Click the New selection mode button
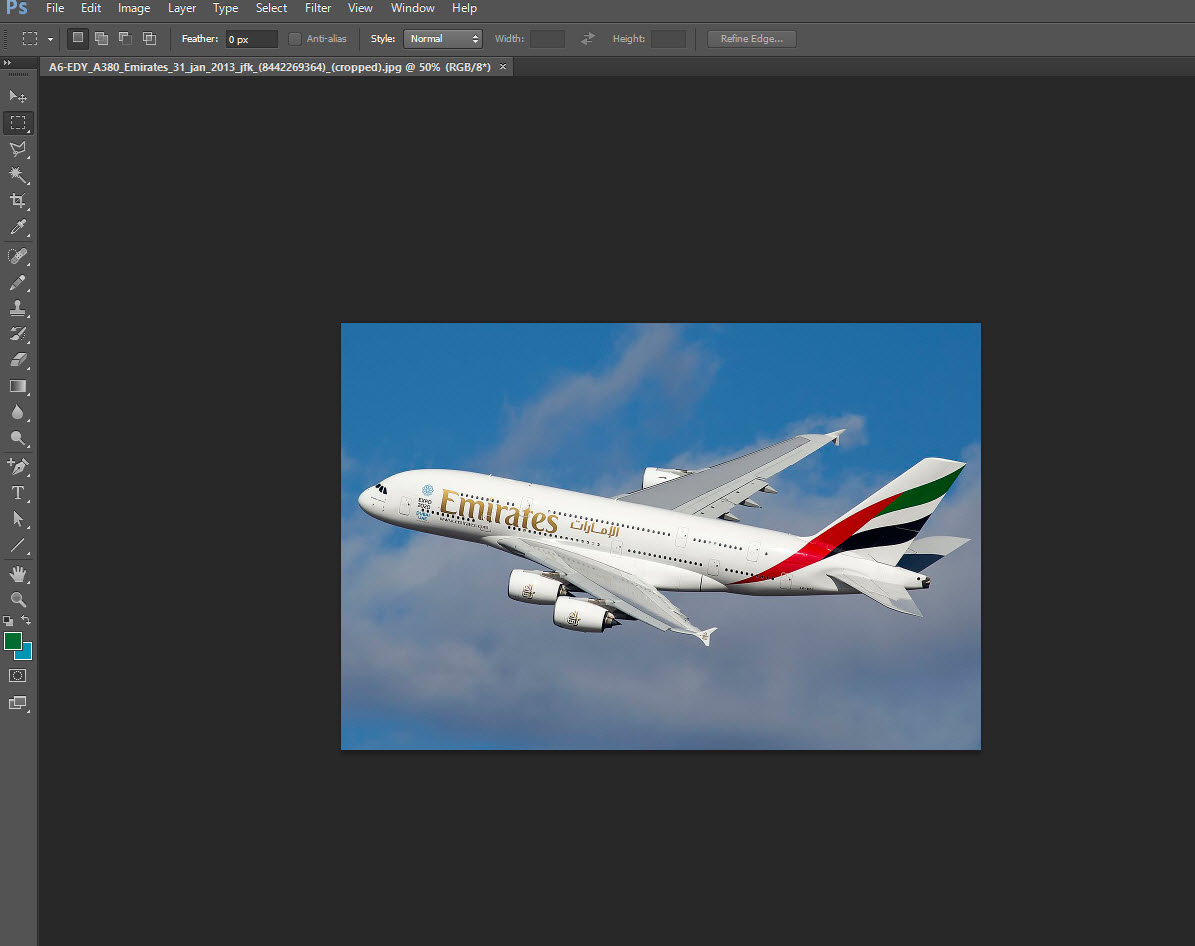 click(x=78, y=38)
